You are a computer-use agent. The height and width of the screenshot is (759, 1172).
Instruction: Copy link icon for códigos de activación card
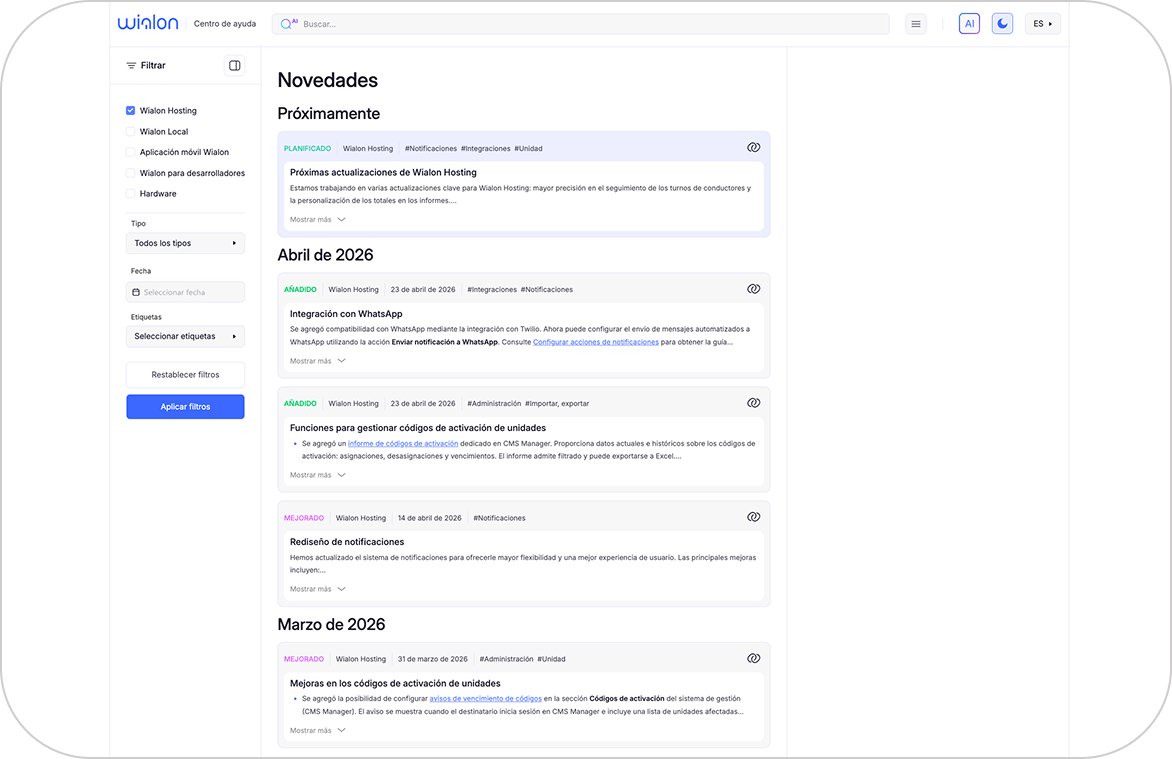point(753,403)
